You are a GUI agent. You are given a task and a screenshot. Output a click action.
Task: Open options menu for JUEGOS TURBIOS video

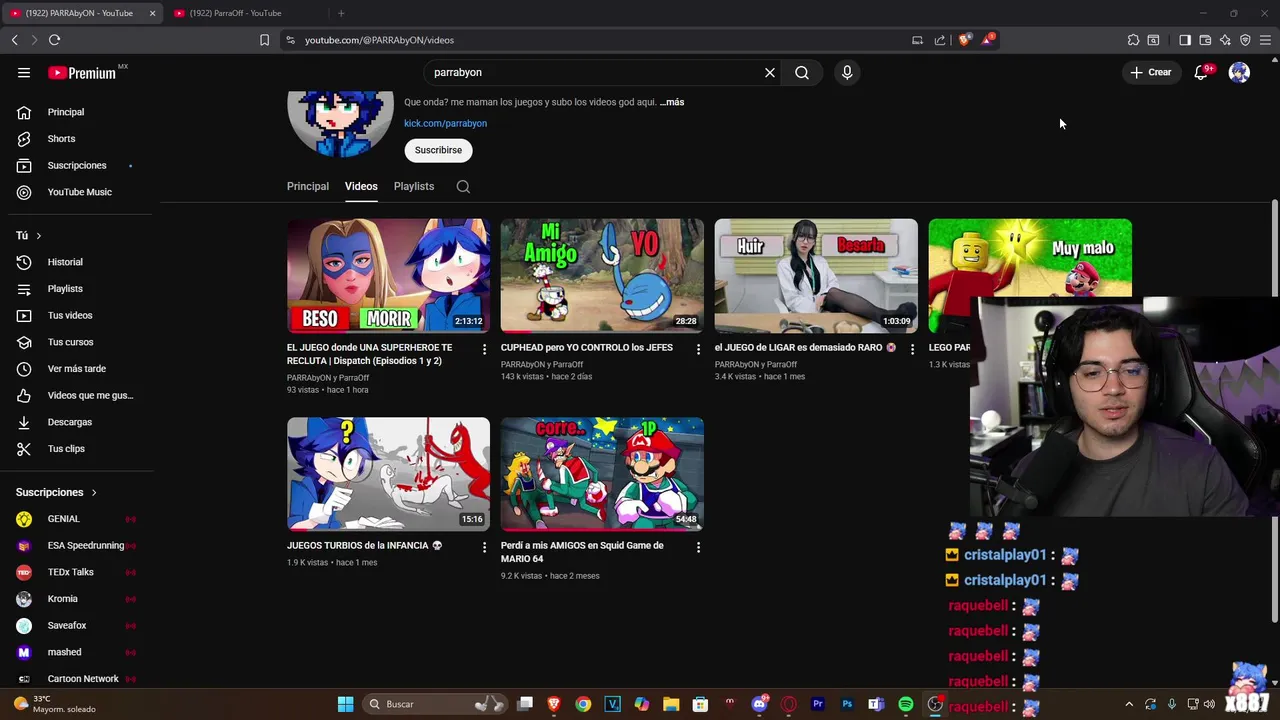point(484,547)
